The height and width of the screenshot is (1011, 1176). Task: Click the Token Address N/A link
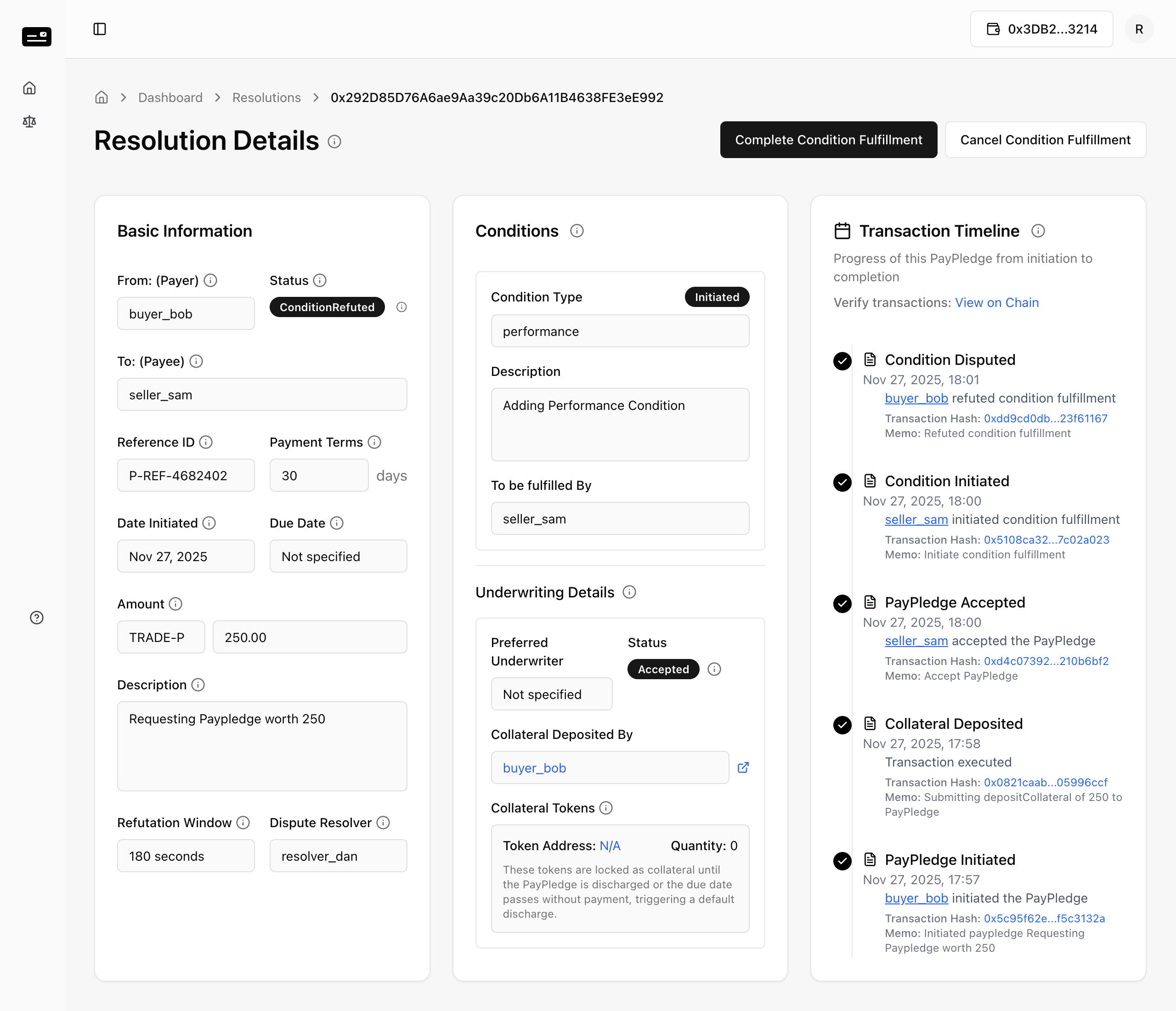pos(610,846)
